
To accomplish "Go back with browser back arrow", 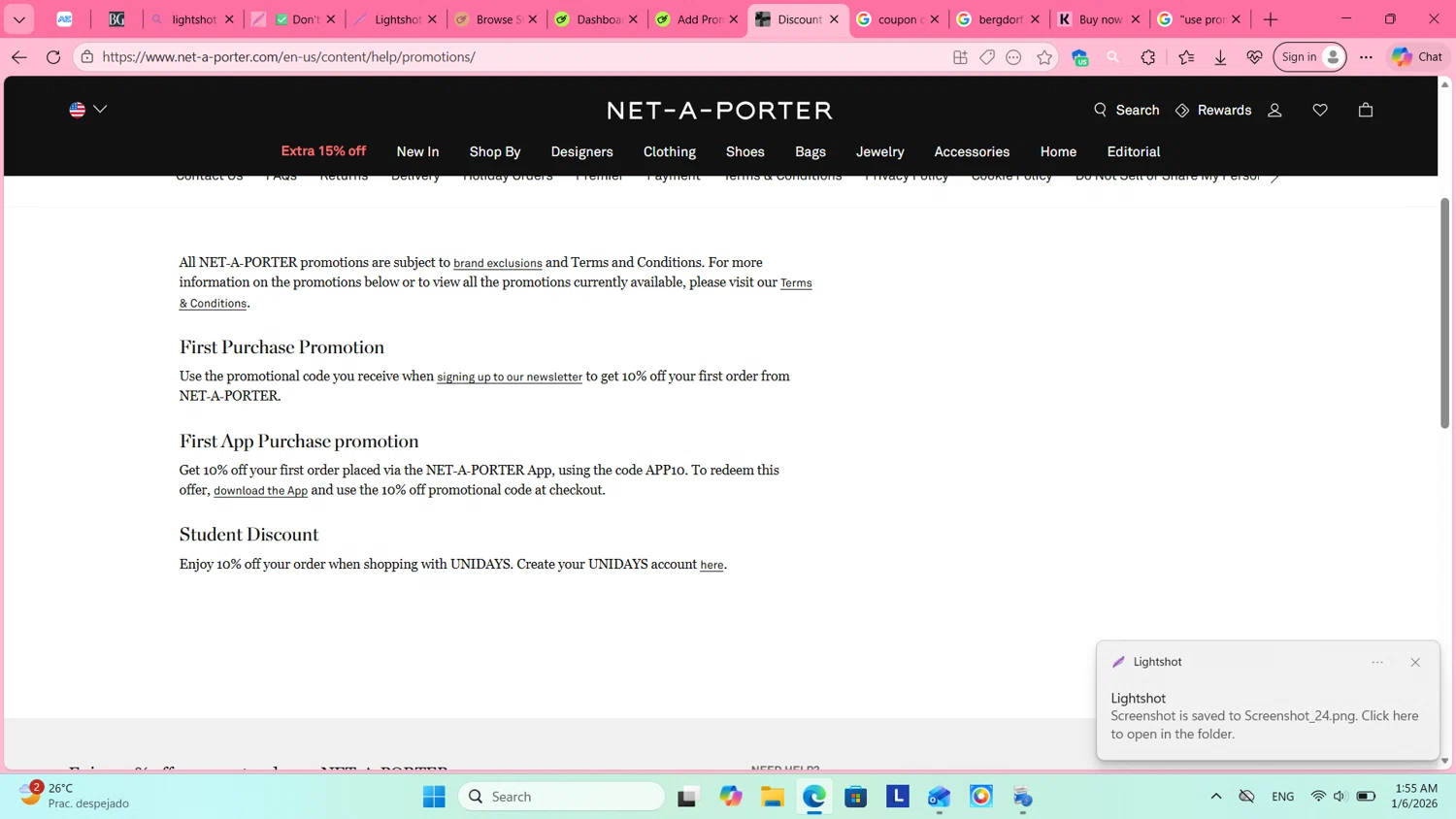I will (x=19, y=57).
